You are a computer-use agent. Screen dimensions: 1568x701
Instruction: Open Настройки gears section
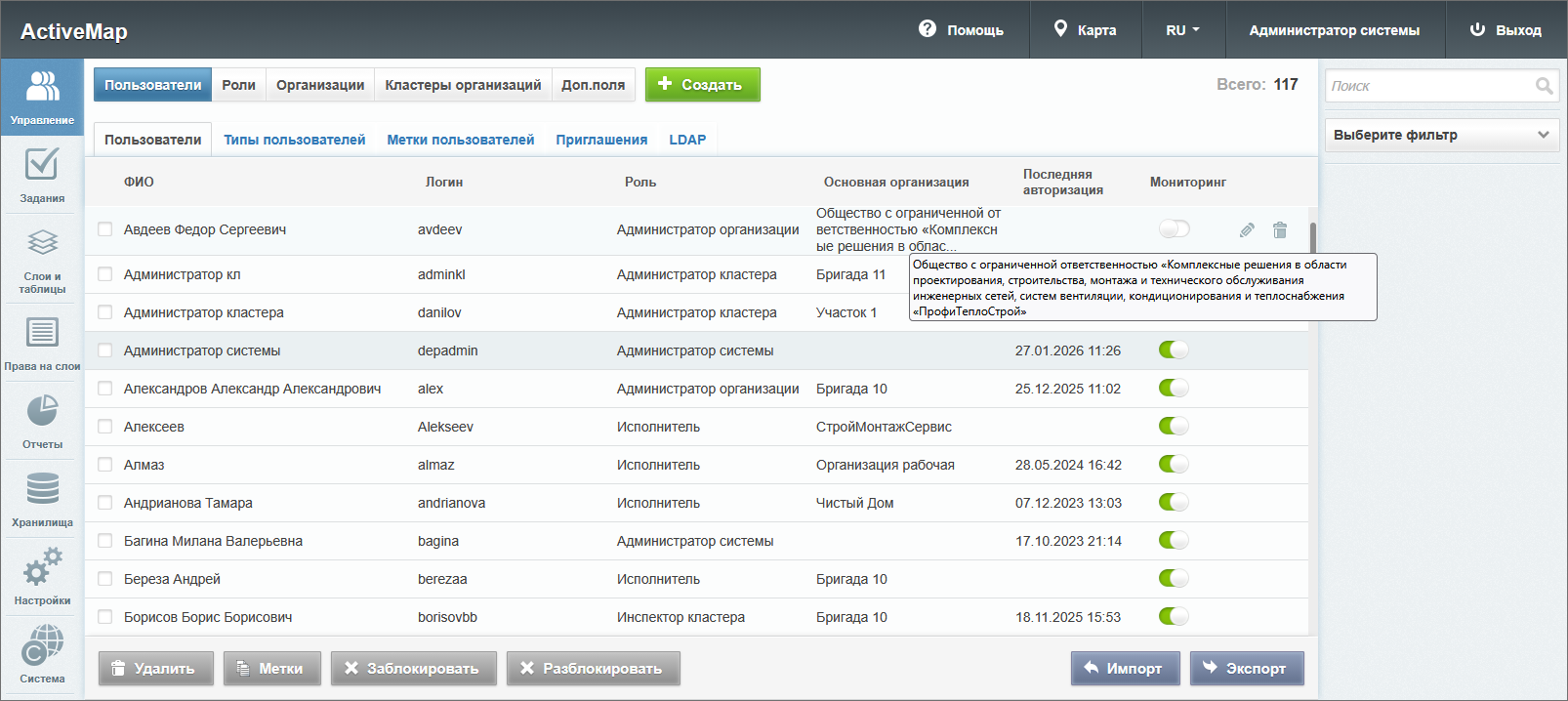point(42,577)
